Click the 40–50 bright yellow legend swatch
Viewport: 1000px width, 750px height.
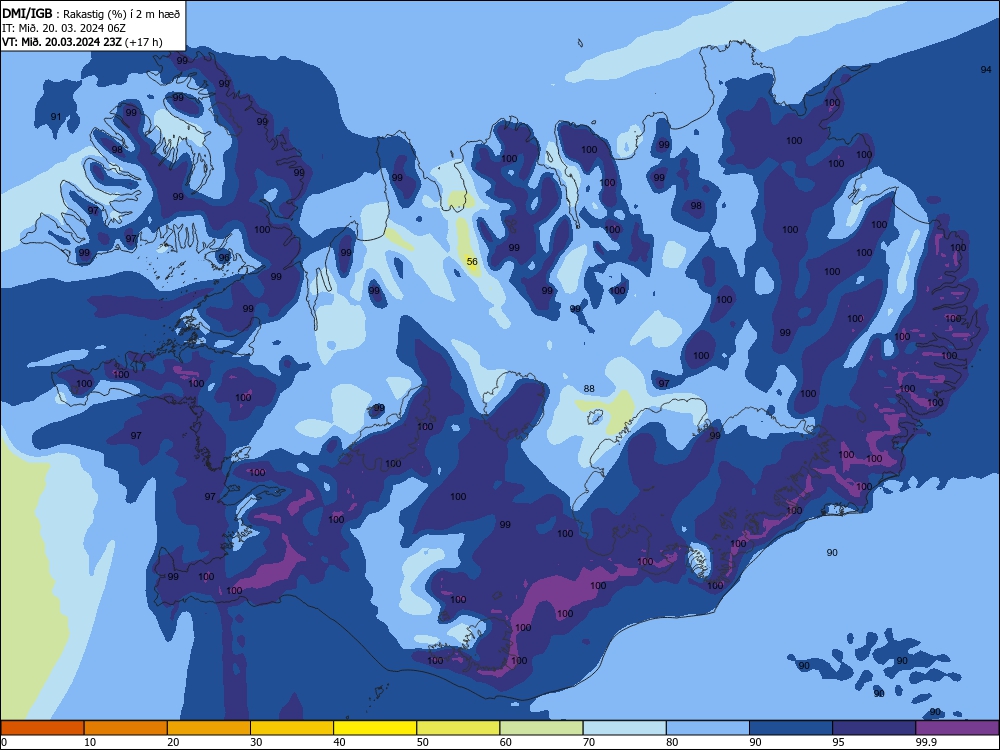point(375,728)
